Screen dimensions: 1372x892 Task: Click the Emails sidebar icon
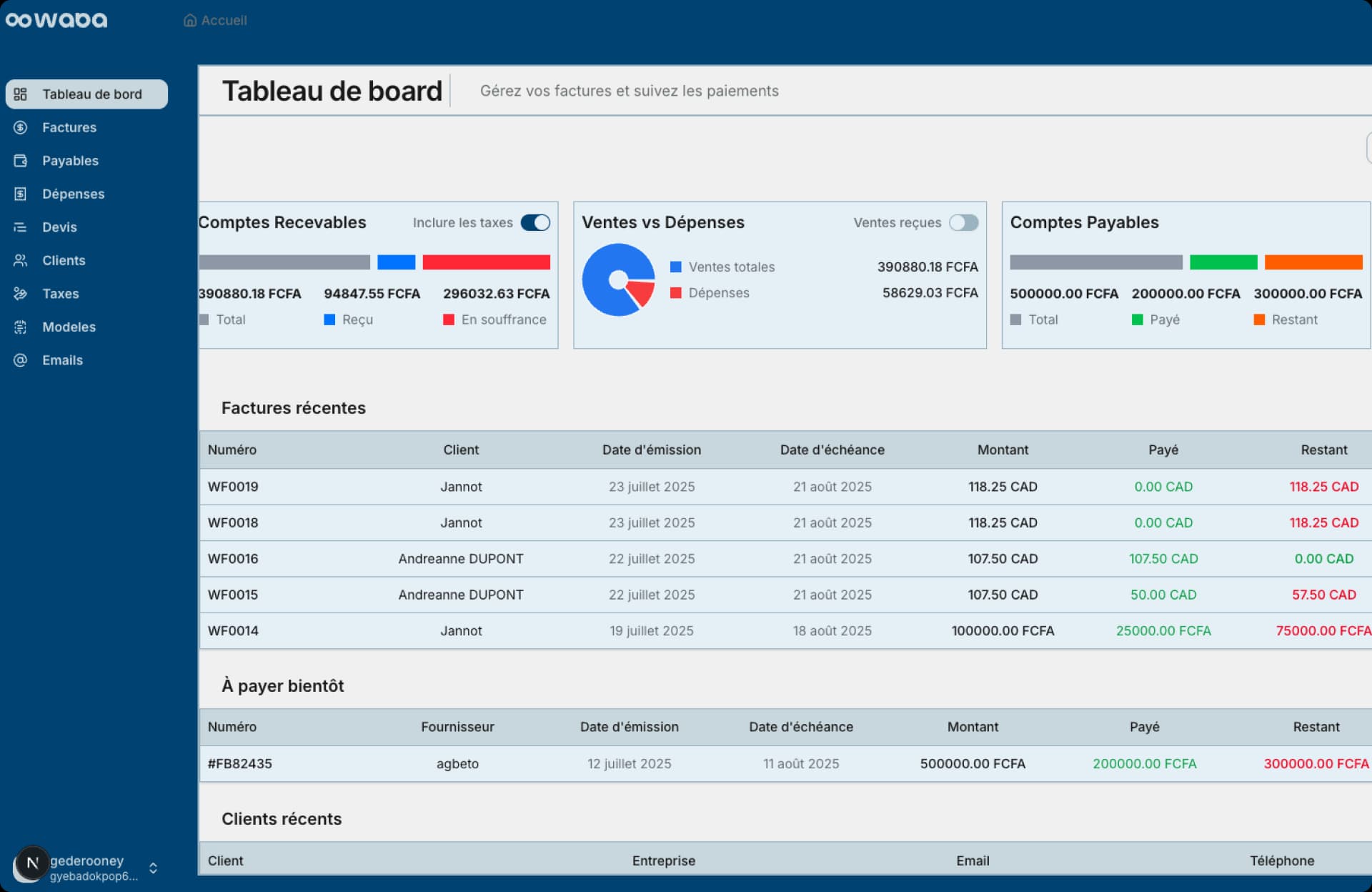pos(20,360)
